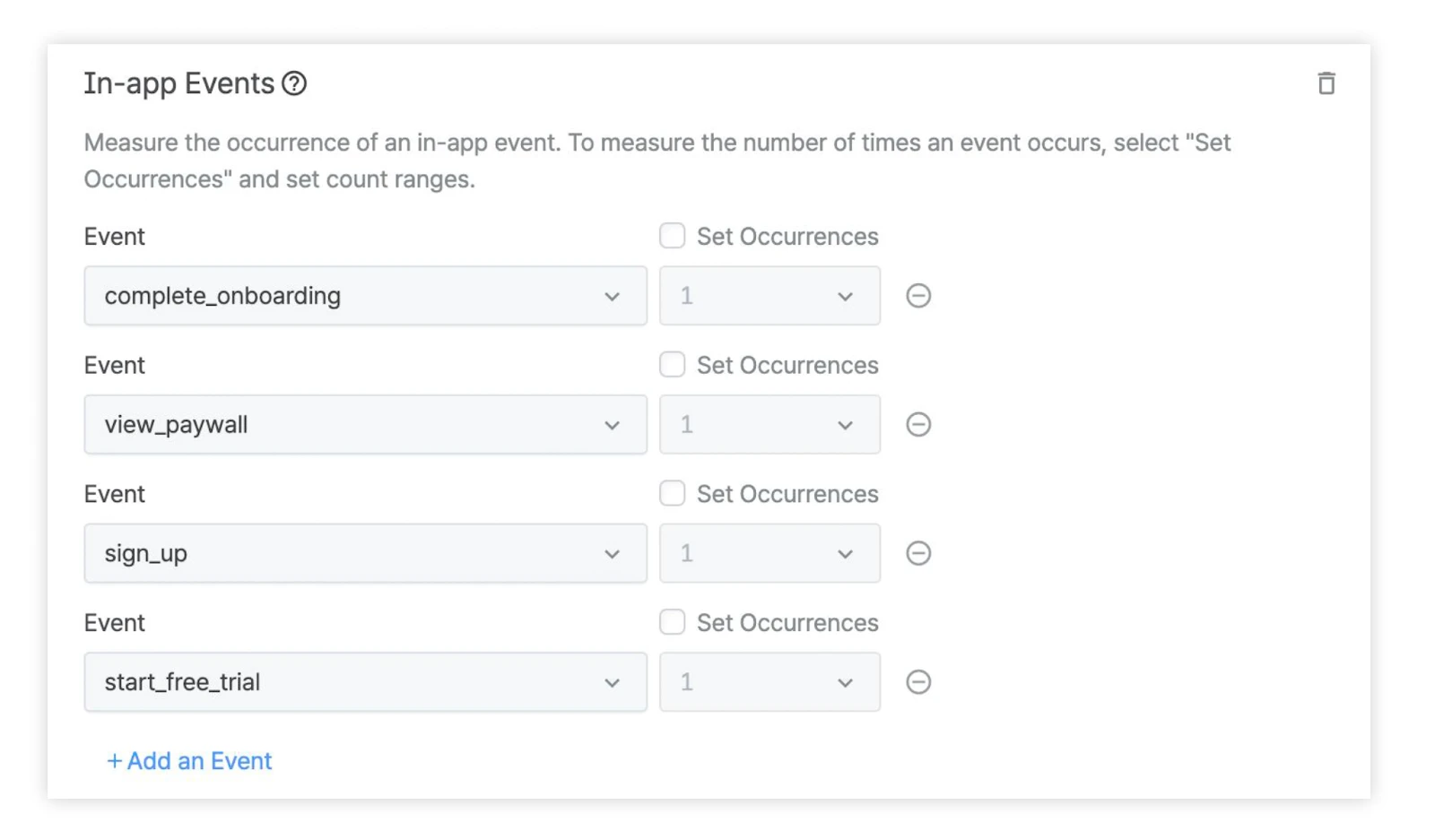Click the Set Occurrences label for sign_up

pyautogui.click(x=787, y=494)
